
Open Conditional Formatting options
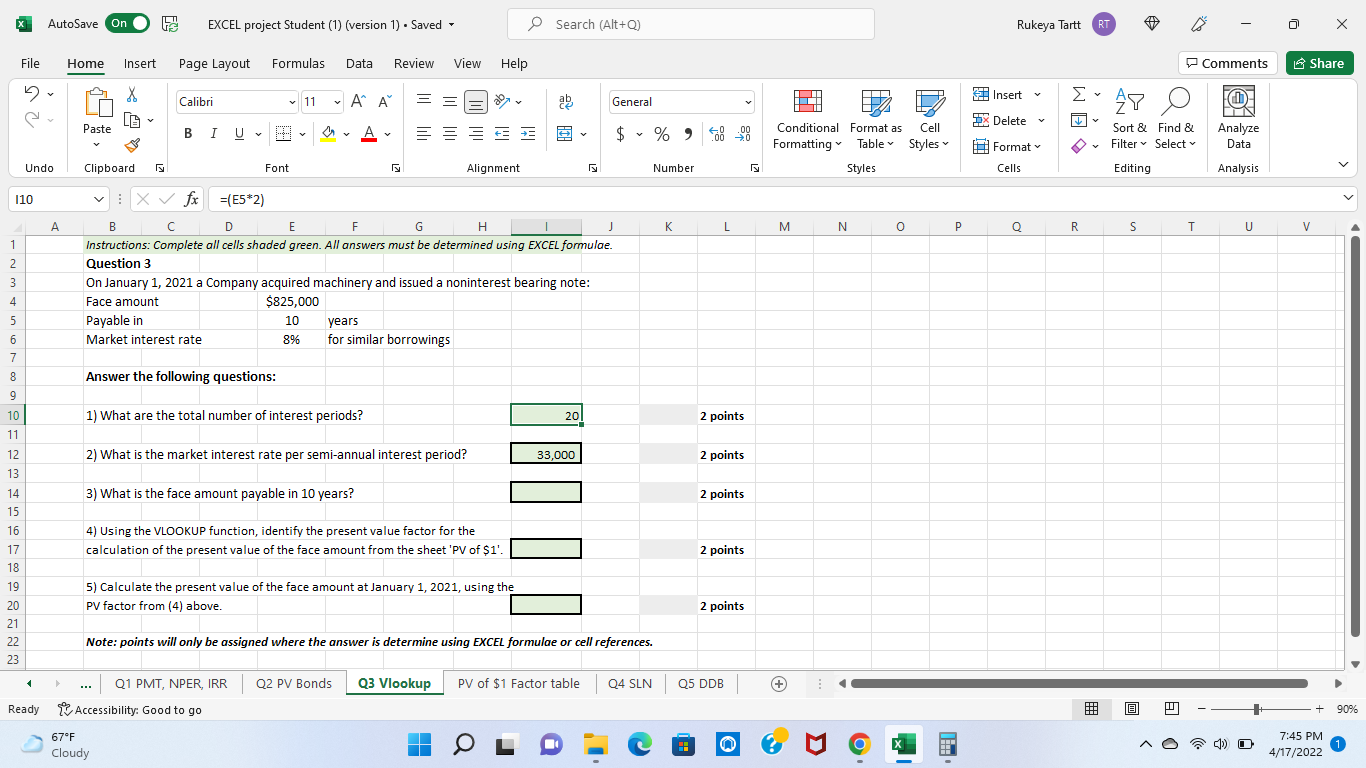click(x=806, y=120)
